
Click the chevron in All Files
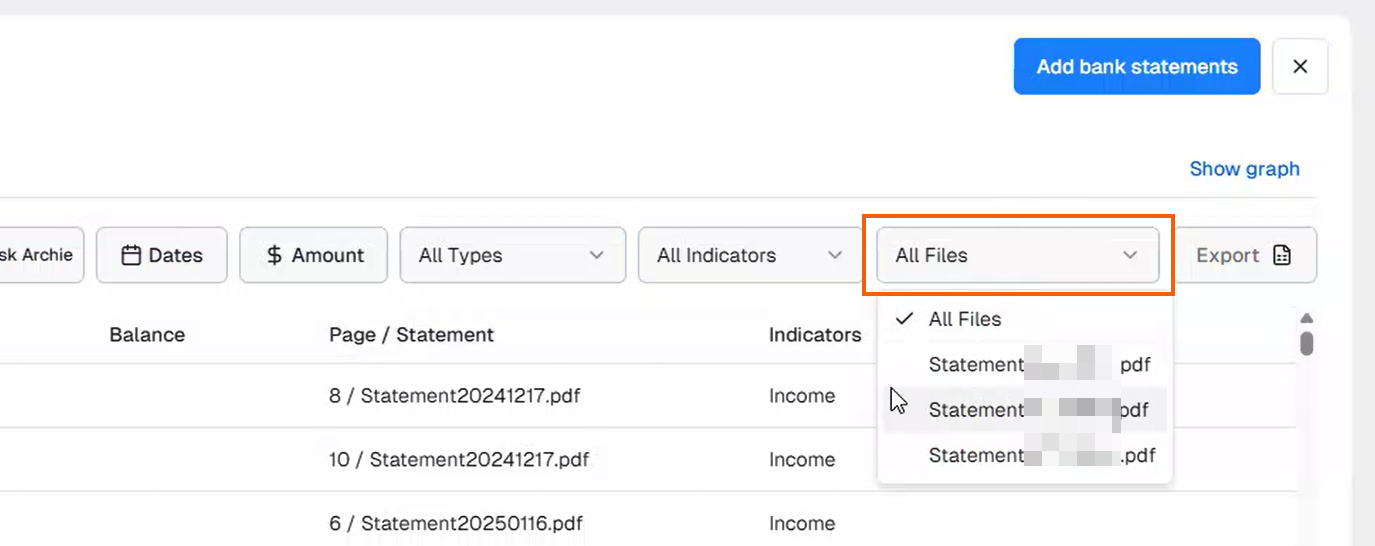1130,255
